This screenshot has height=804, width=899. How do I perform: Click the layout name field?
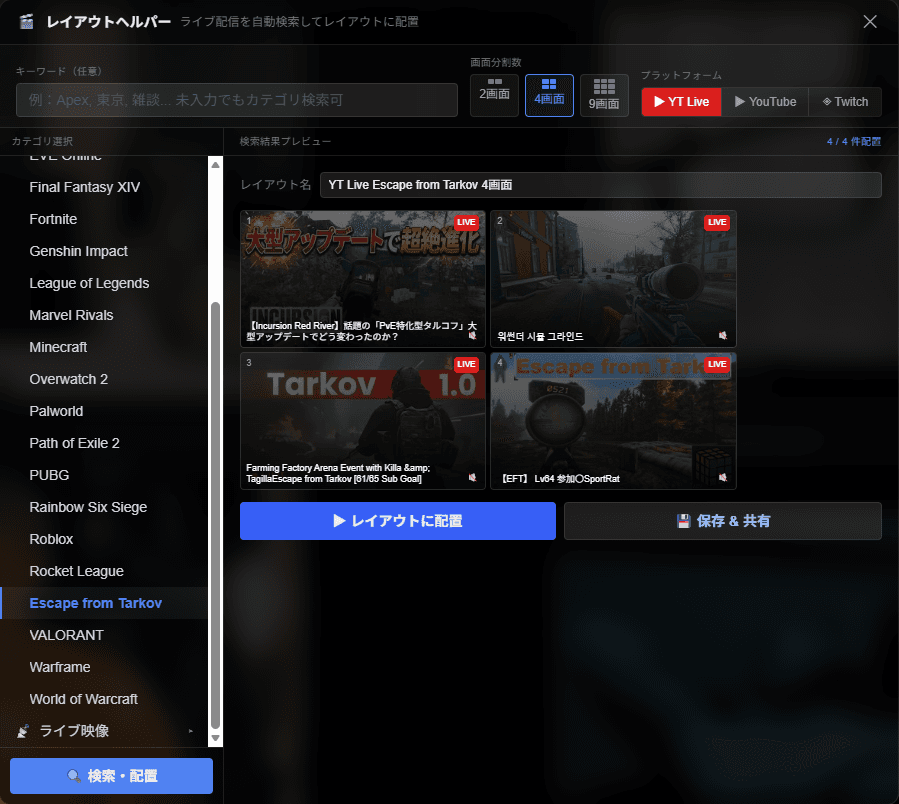click(601, 185)
